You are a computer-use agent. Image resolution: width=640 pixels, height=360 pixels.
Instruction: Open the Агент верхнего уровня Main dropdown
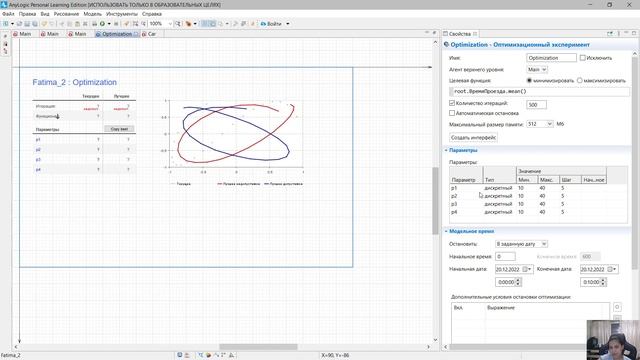tap(537, 69)
